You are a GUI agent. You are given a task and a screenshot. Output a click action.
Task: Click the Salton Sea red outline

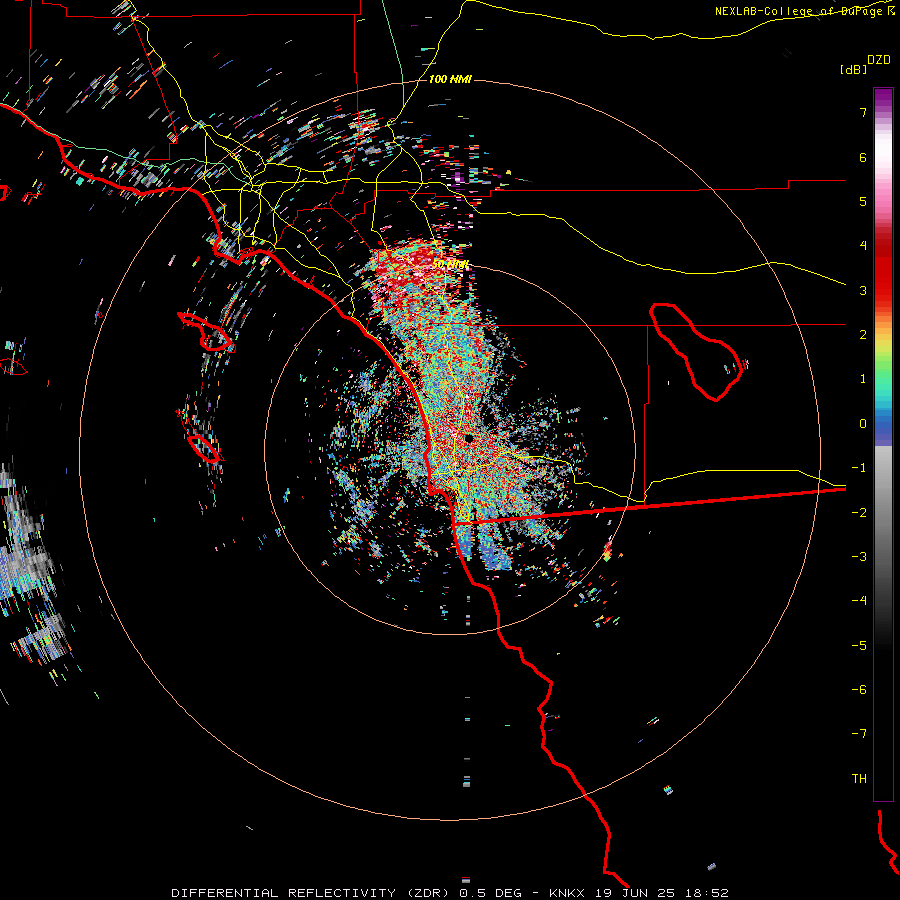[696, 351]
